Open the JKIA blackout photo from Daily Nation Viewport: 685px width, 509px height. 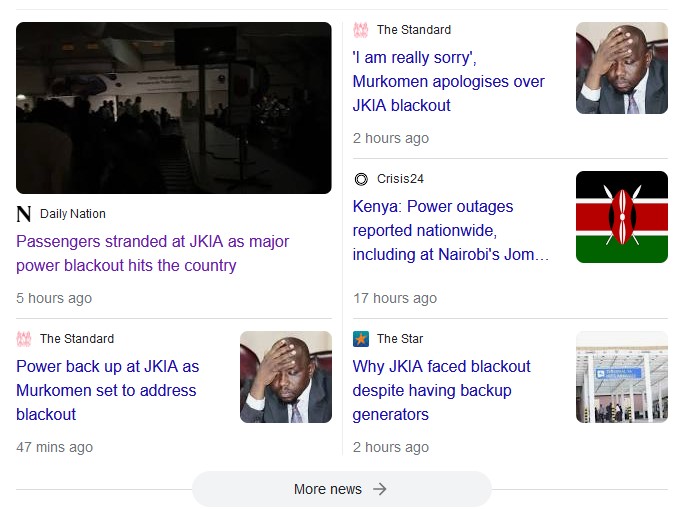(x=174, y=108)
